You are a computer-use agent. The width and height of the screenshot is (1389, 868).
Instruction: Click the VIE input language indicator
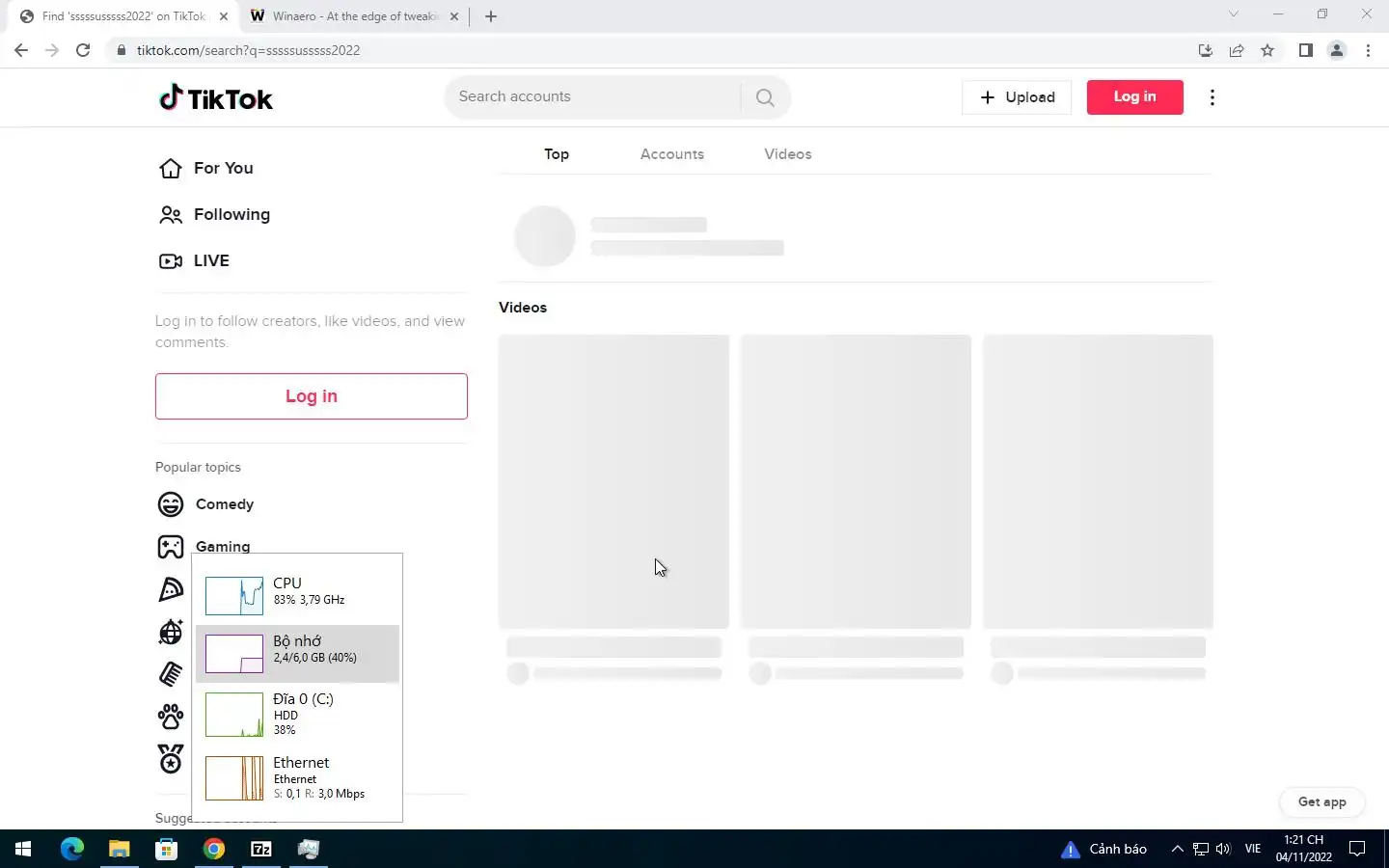pos(1253,849)
